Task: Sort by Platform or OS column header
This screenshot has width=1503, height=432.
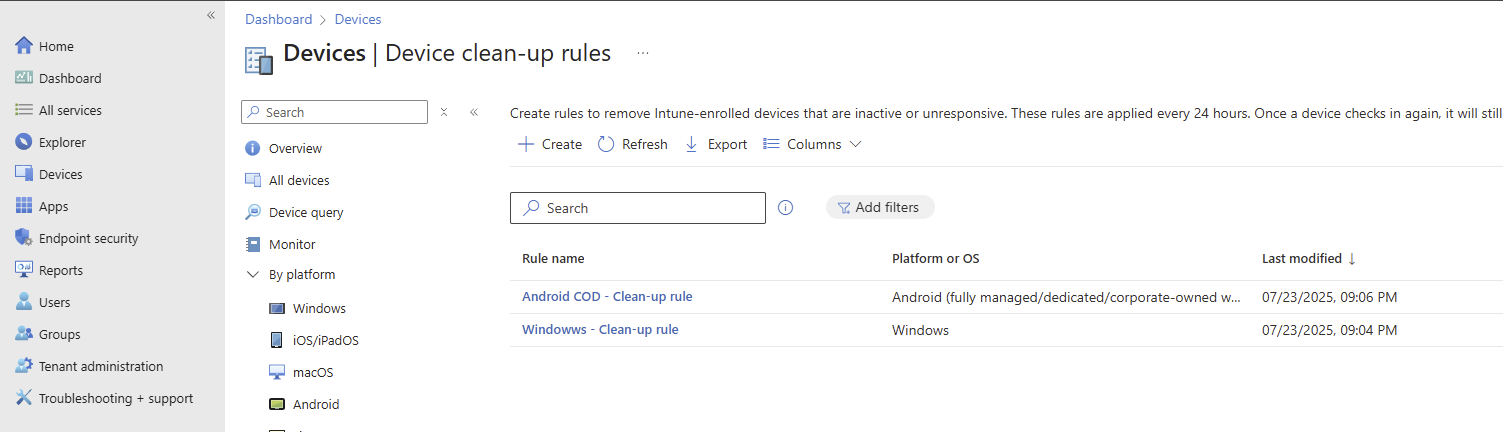Action: (x=935, y=258)
